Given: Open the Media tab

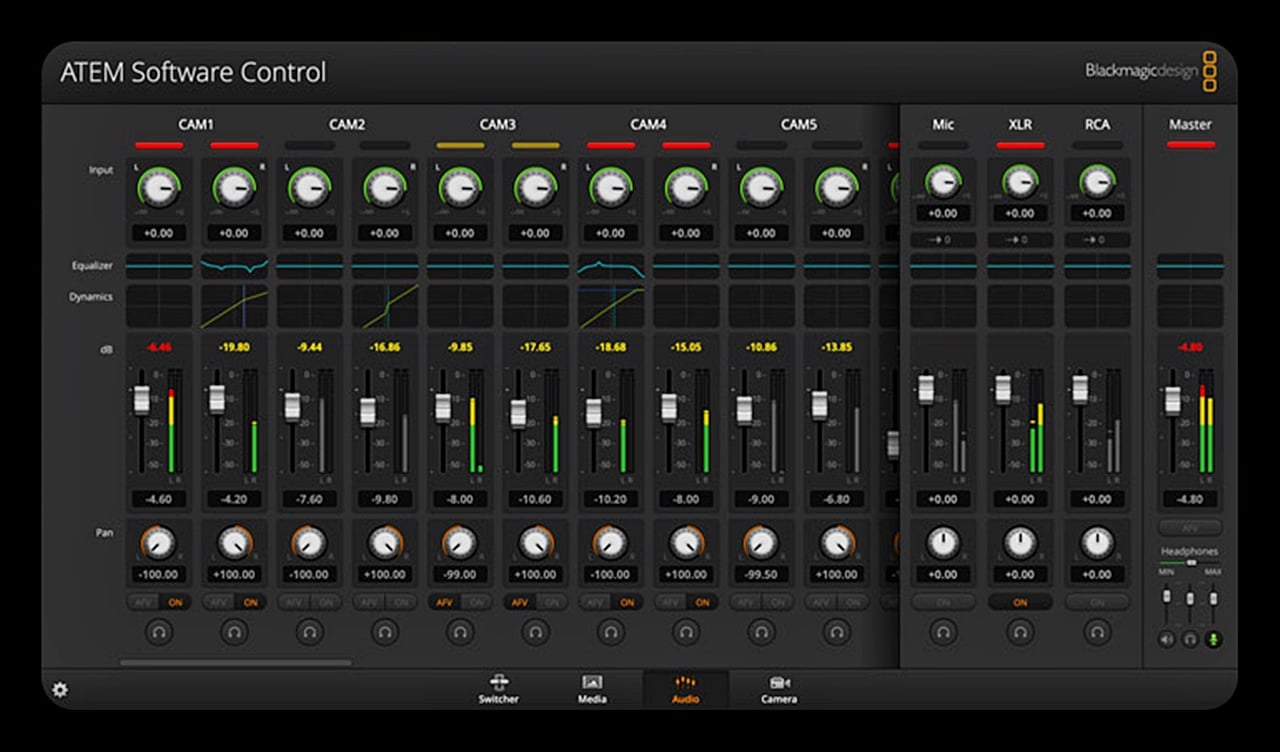Looking at the screenshot, I should [592, 689].
